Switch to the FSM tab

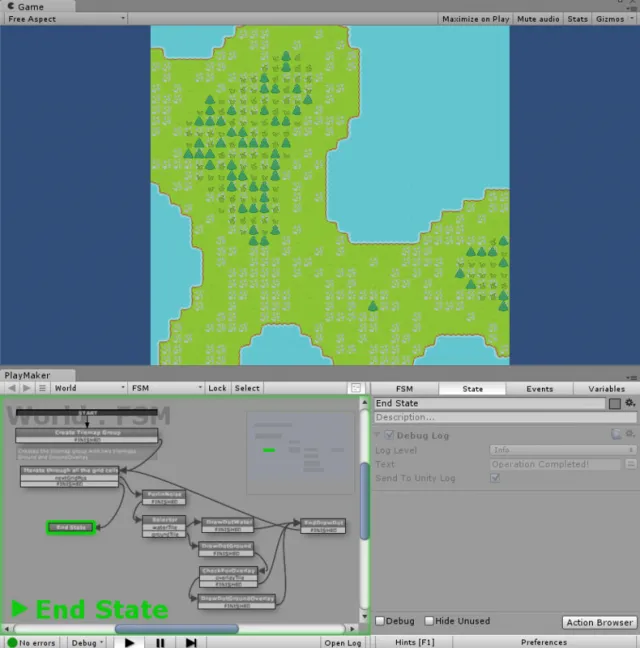tap(404, 388)
